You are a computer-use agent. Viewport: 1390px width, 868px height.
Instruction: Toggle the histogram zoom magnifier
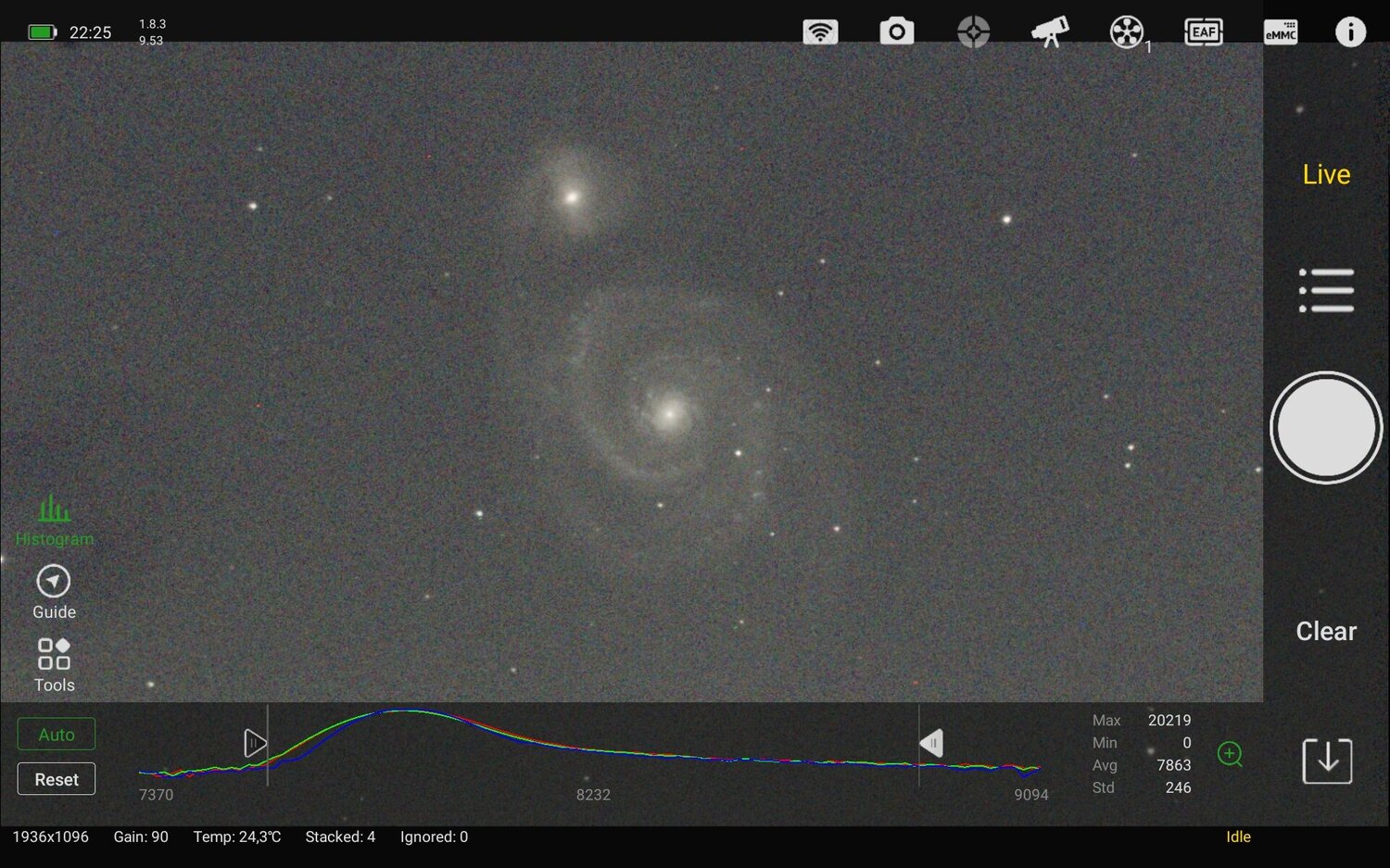(x=1231, y=754)
